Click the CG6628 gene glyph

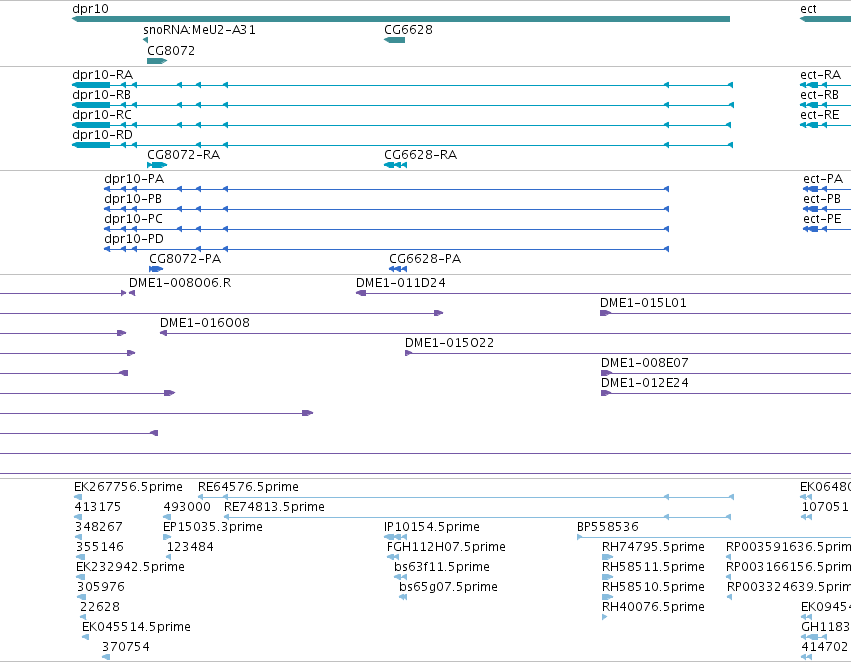[395, 40]
